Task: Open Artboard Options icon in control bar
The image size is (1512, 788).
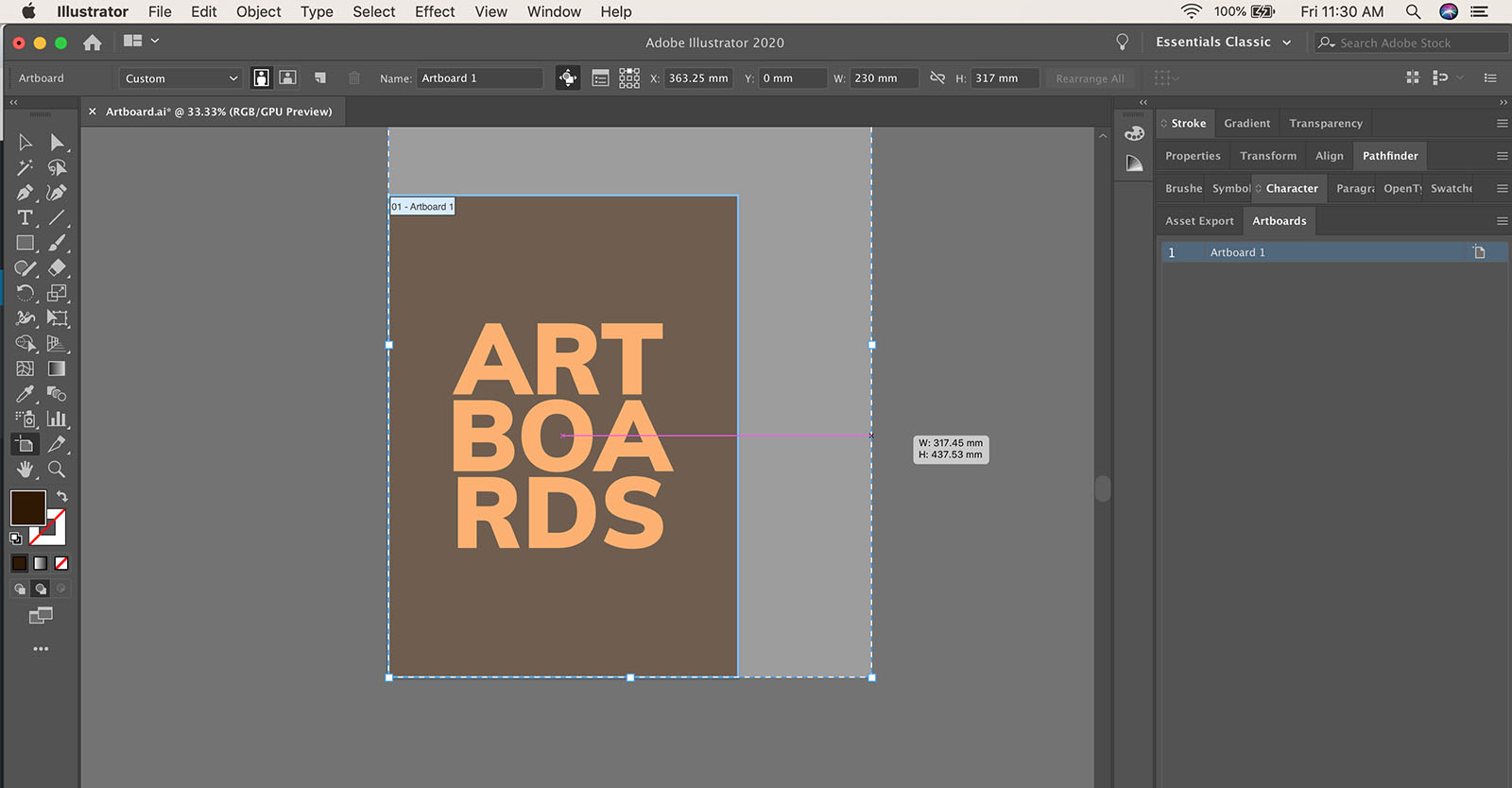Action: point(600,78)
